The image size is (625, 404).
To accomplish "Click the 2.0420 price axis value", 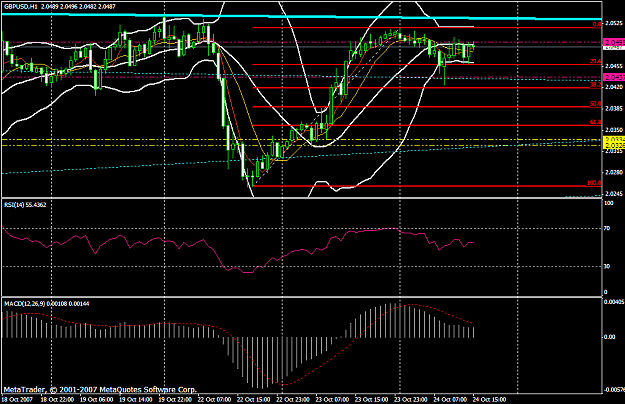I will (x=614, y=87).
